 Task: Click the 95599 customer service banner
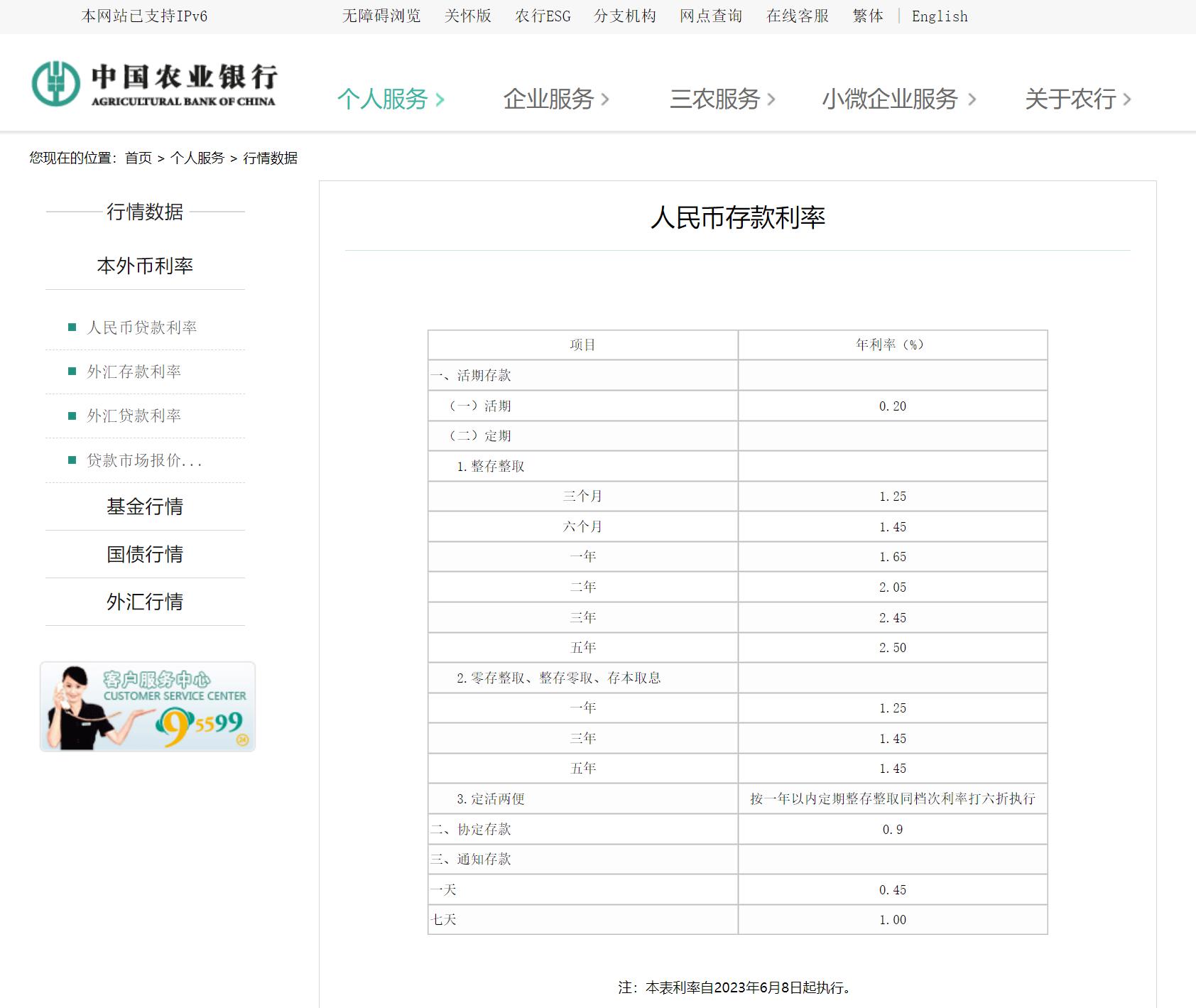pos(147,708)
